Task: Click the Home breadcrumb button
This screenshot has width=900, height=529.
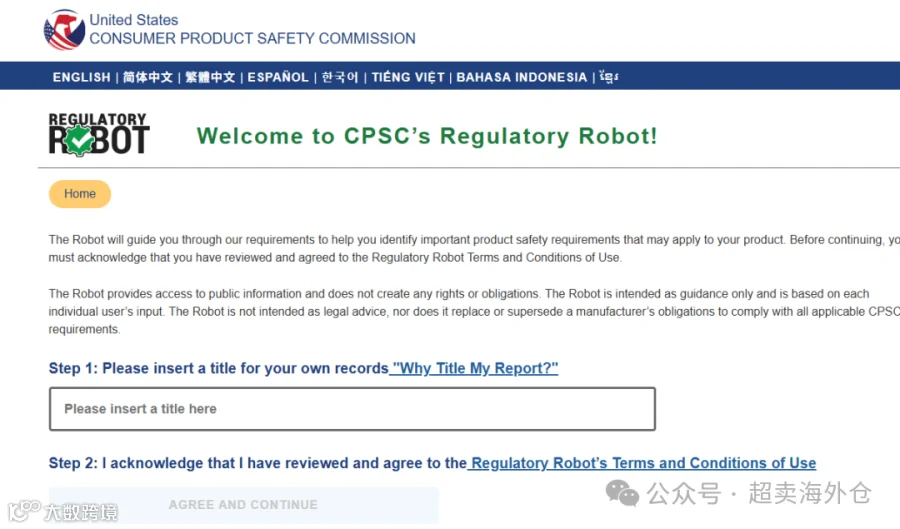Action: tap(80, 194)
